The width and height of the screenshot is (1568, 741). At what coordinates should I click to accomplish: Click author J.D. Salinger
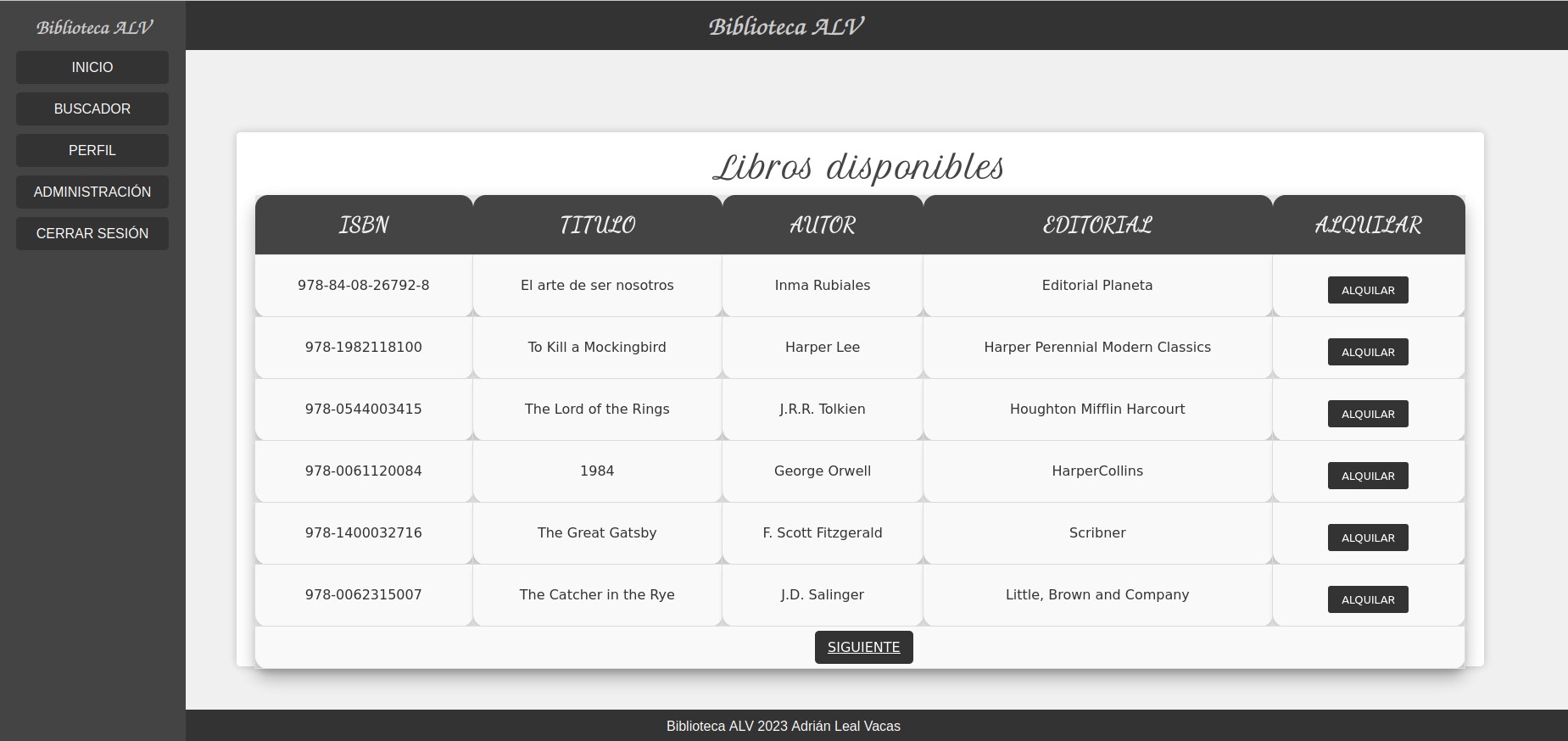(x=823, y=594)
